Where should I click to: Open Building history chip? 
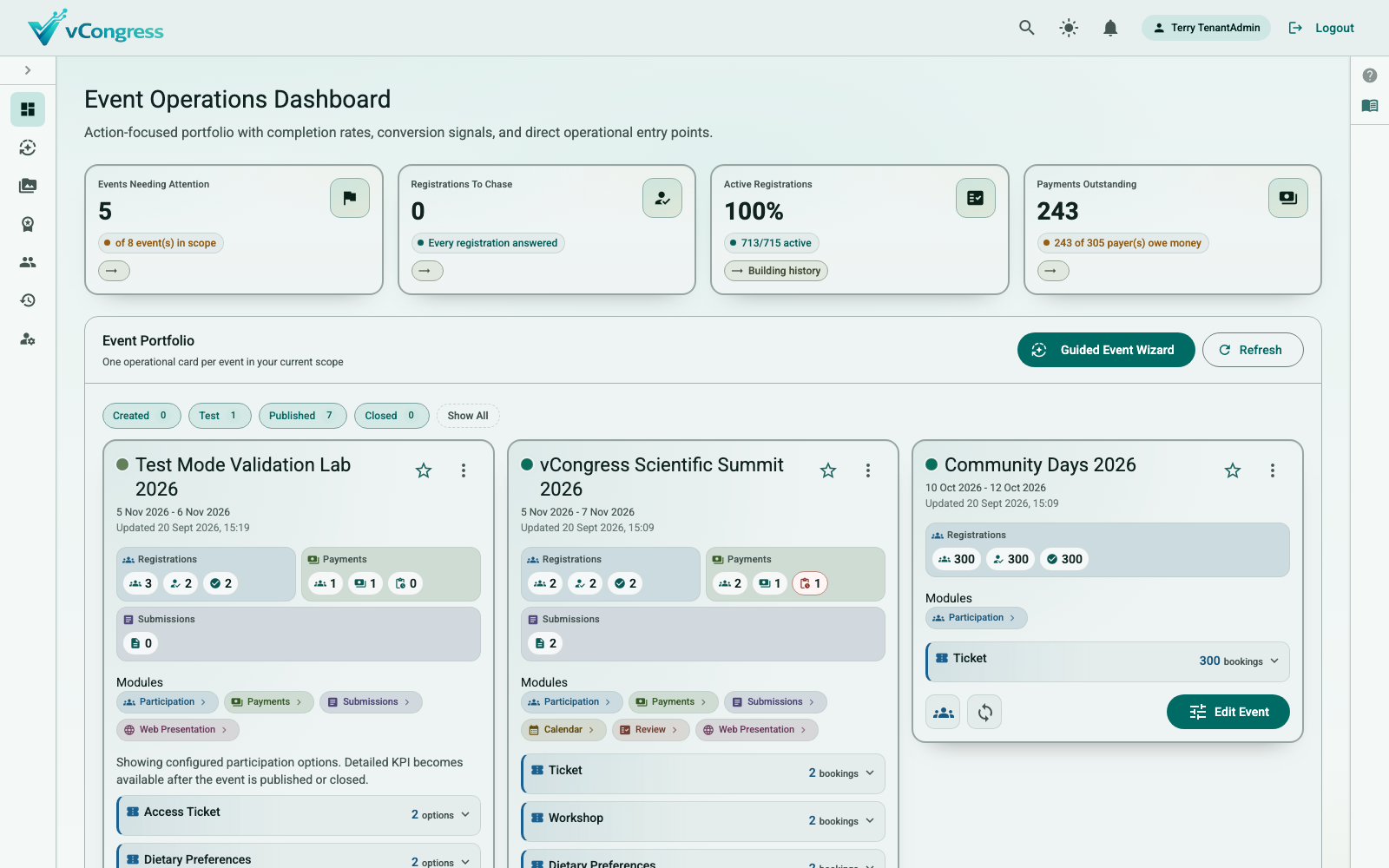(776, 271)
